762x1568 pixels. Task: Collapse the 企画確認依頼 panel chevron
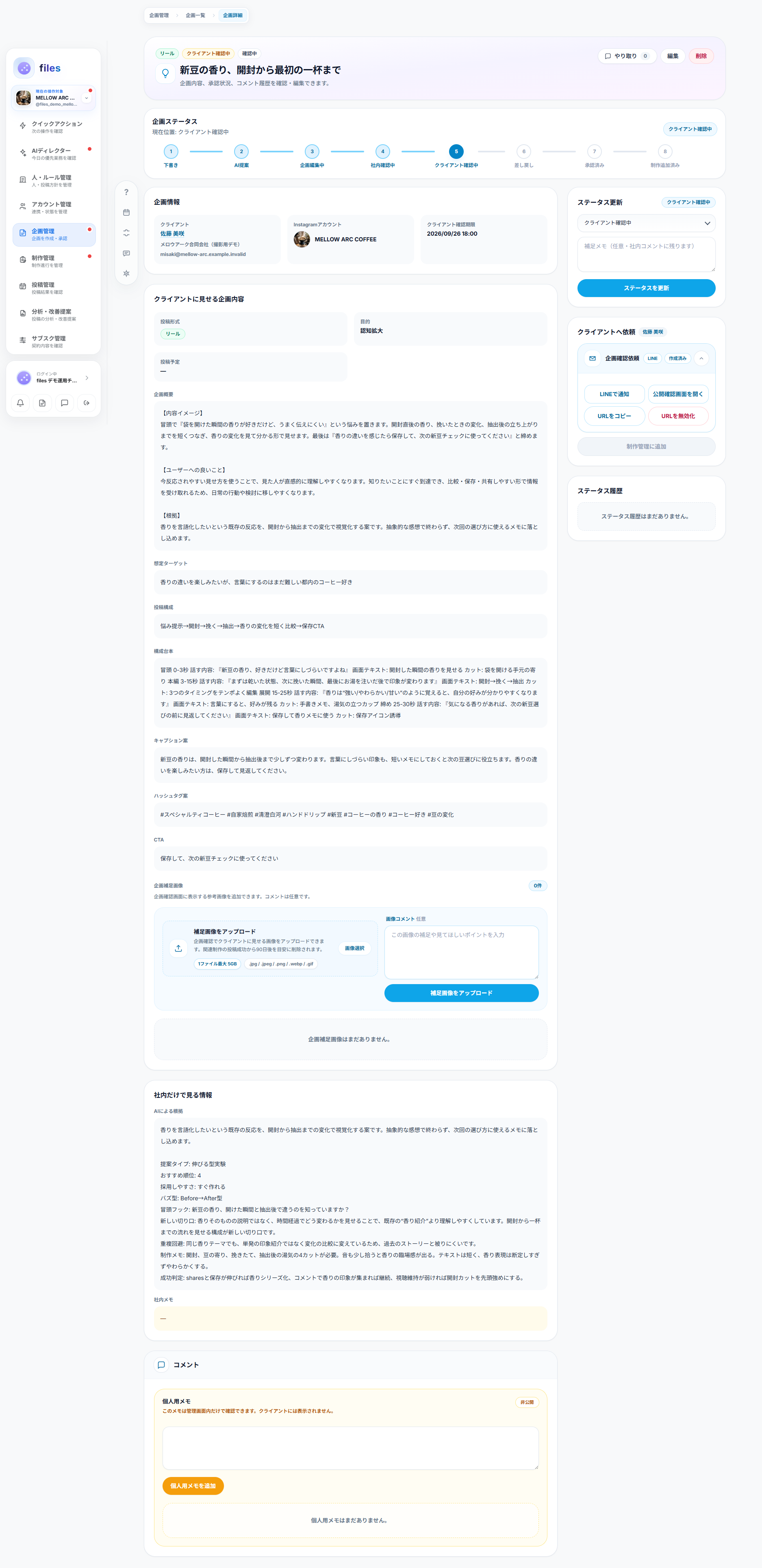pyautogui.click(x=701, y=358)
